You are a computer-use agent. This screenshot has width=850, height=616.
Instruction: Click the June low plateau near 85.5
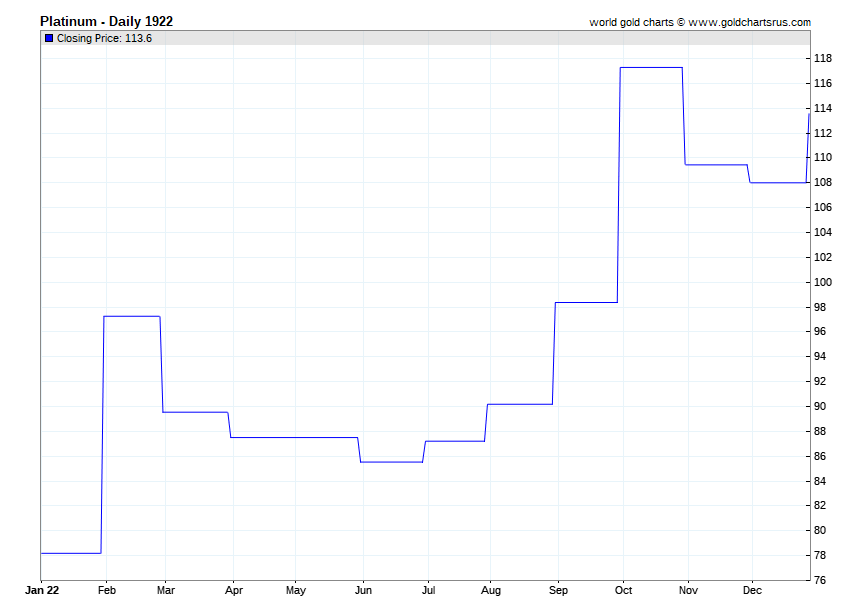(x=391, y=462)
